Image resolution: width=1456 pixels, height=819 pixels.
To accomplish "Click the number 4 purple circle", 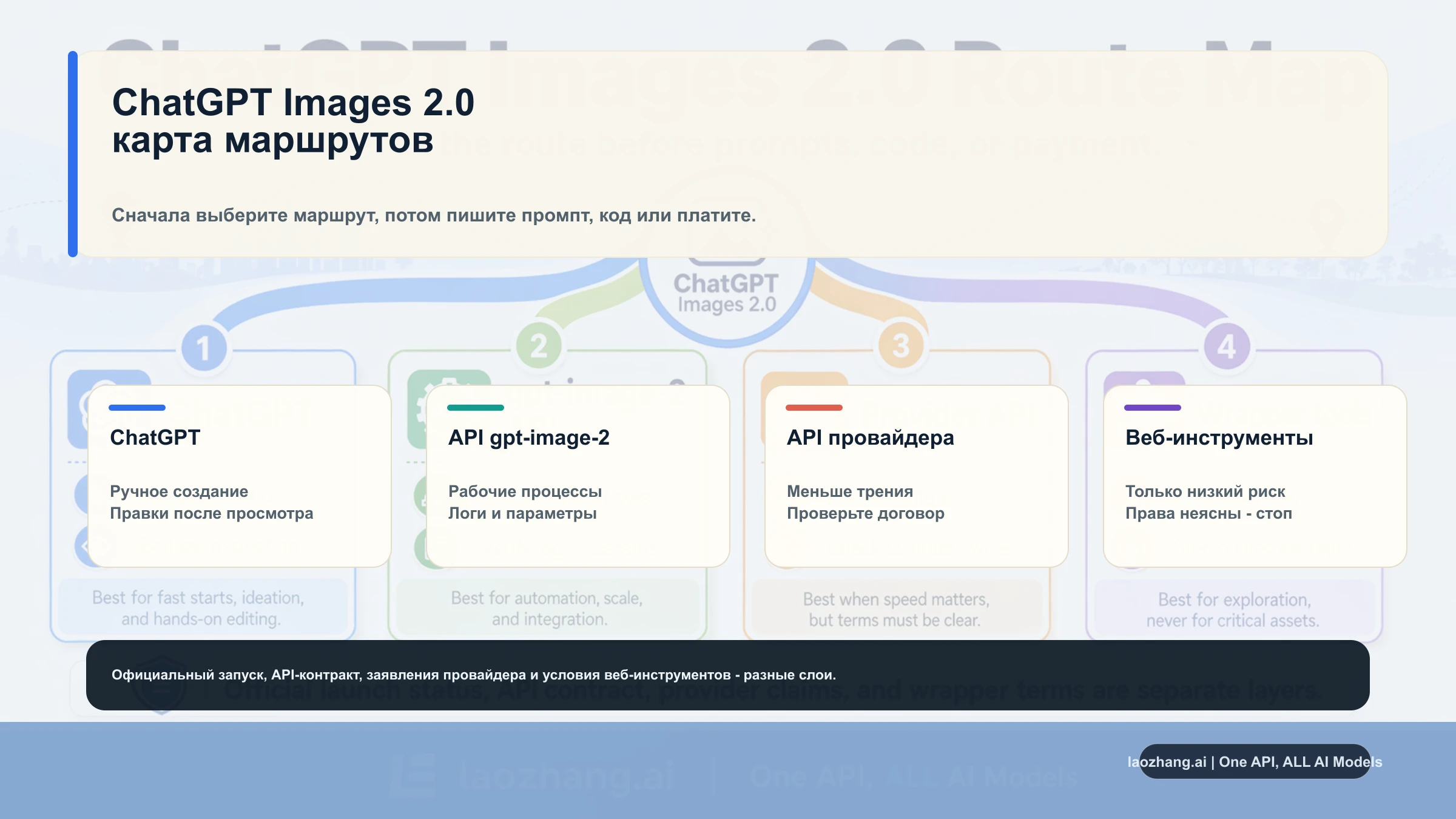I will click(x=1227, y=346).
